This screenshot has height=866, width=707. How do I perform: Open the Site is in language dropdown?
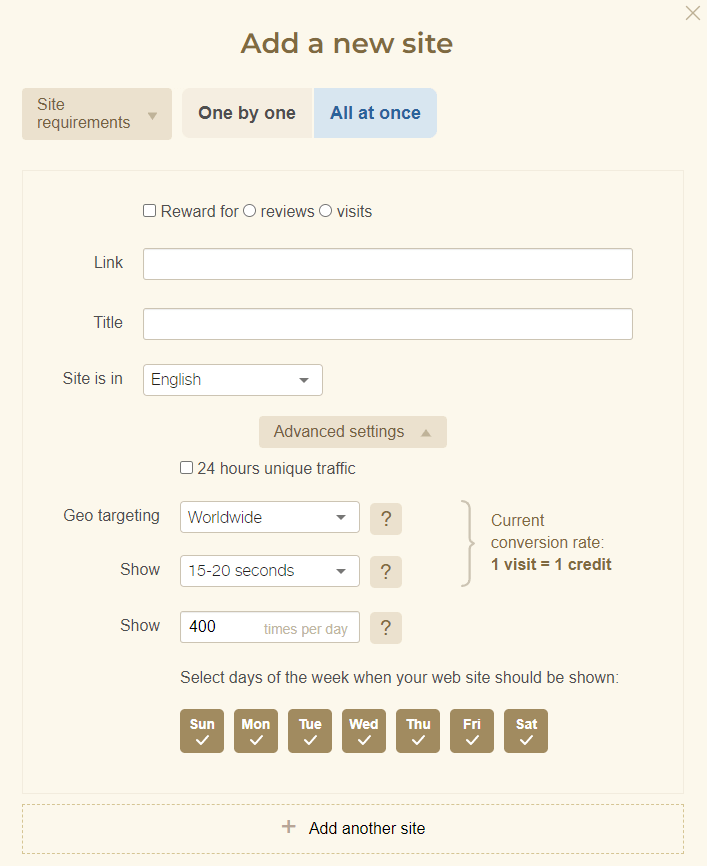point(232,380)
